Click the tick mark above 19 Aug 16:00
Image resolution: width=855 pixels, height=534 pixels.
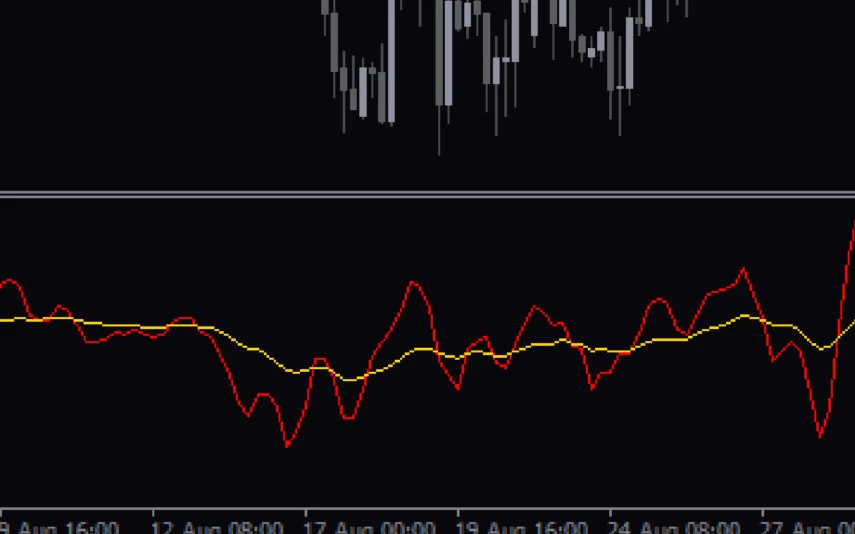click(x=457, y=513)
